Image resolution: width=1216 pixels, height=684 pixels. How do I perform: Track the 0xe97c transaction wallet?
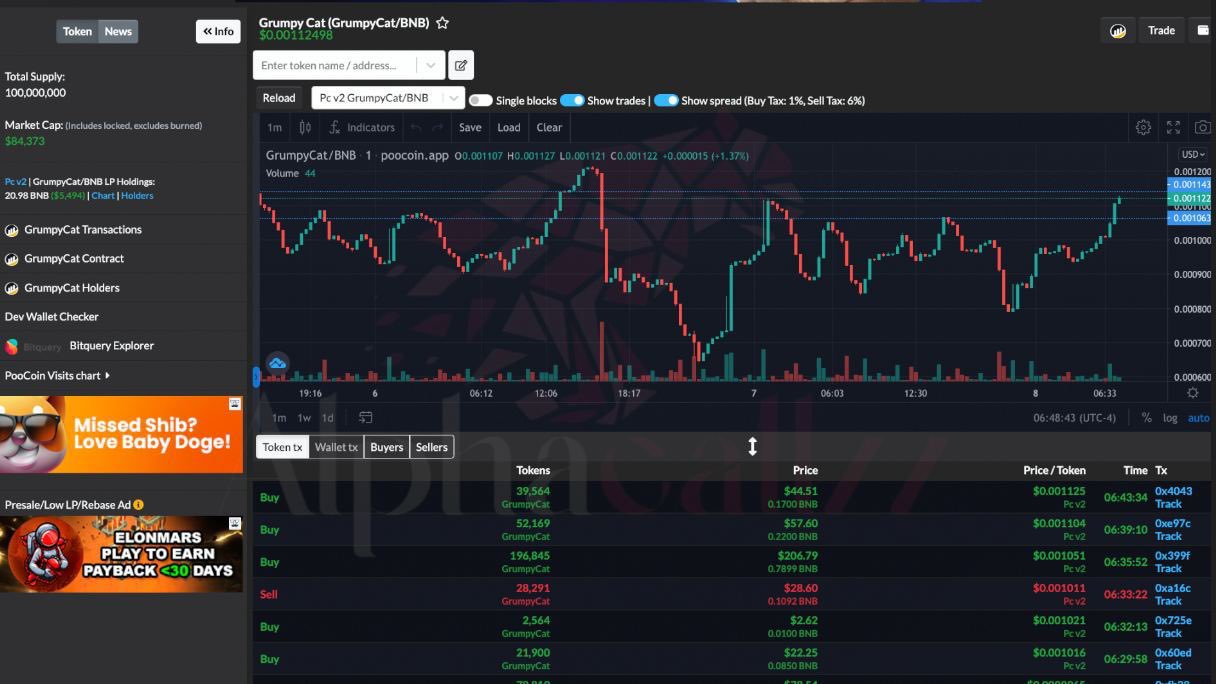1168,536
